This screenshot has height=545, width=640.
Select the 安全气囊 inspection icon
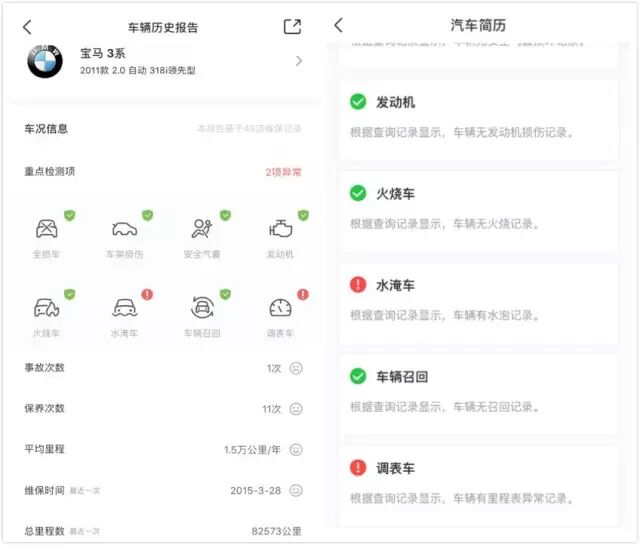pyautogui.click(x=202, y=229)
